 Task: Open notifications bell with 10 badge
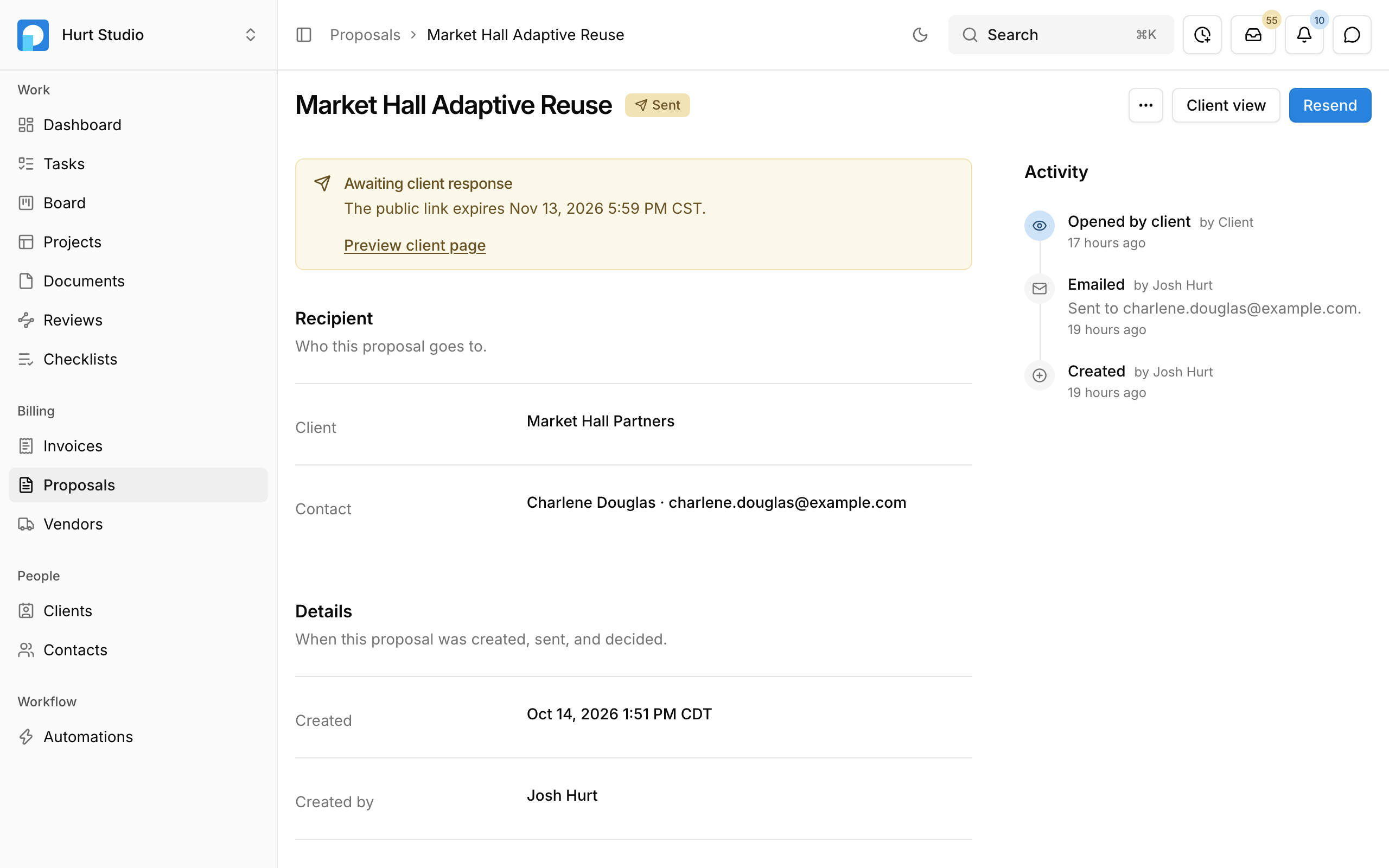tap(1304, 35)
